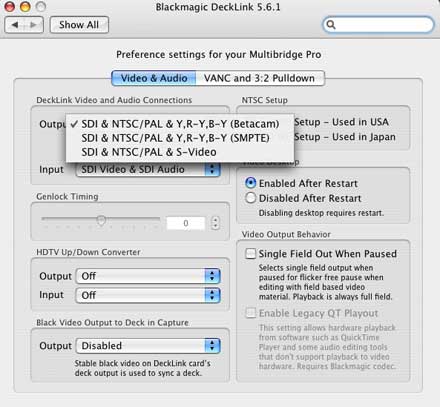Click the Genlock Timing value field
Image resolution: width=440 pixels, height=407 pixels.
pyautogui.click(x=186, y=223)
